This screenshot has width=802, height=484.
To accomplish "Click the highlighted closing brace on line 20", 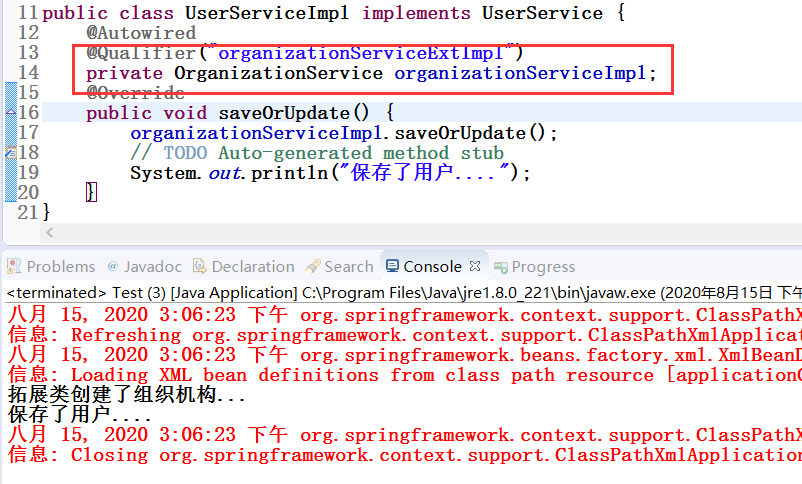I will [x=91, y=192].
